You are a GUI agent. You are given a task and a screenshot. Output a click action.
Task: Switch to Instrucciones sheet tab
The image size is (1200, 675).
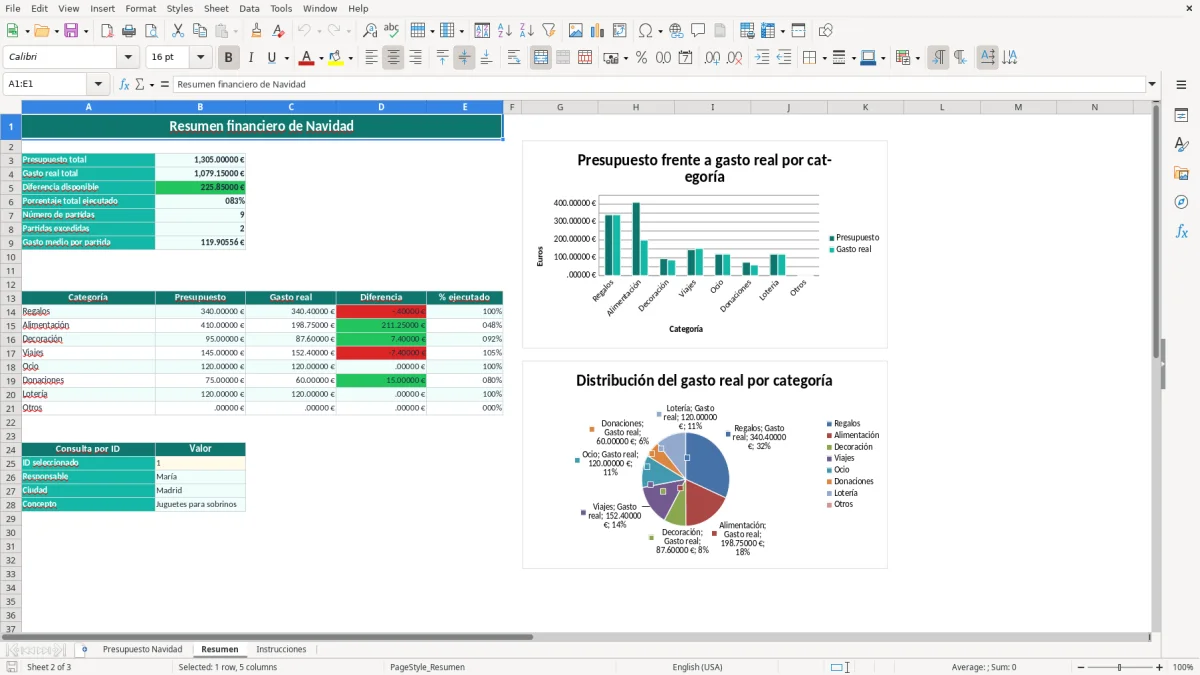(281, 649)
